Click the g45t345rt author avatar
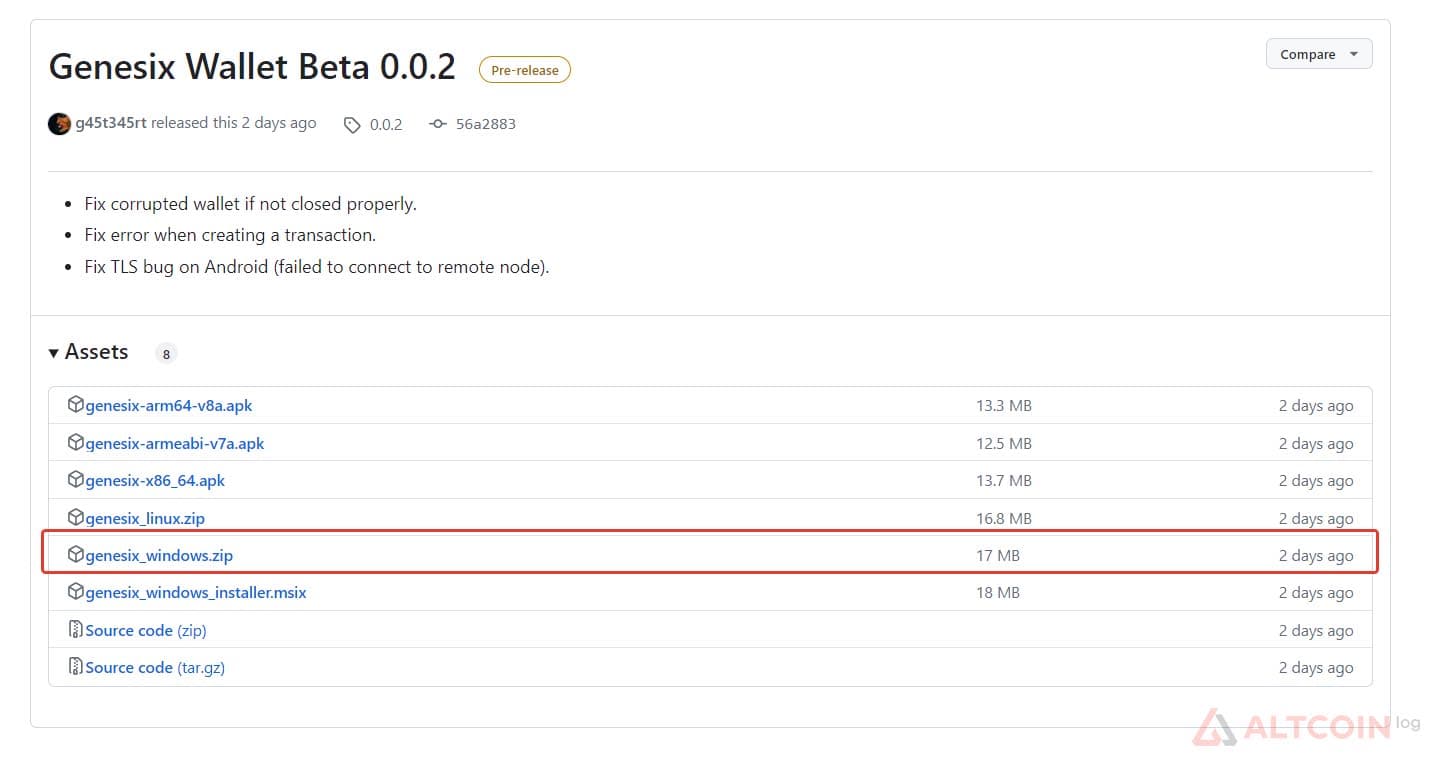This screenshot has height=757, width=1435. (59, 123)
